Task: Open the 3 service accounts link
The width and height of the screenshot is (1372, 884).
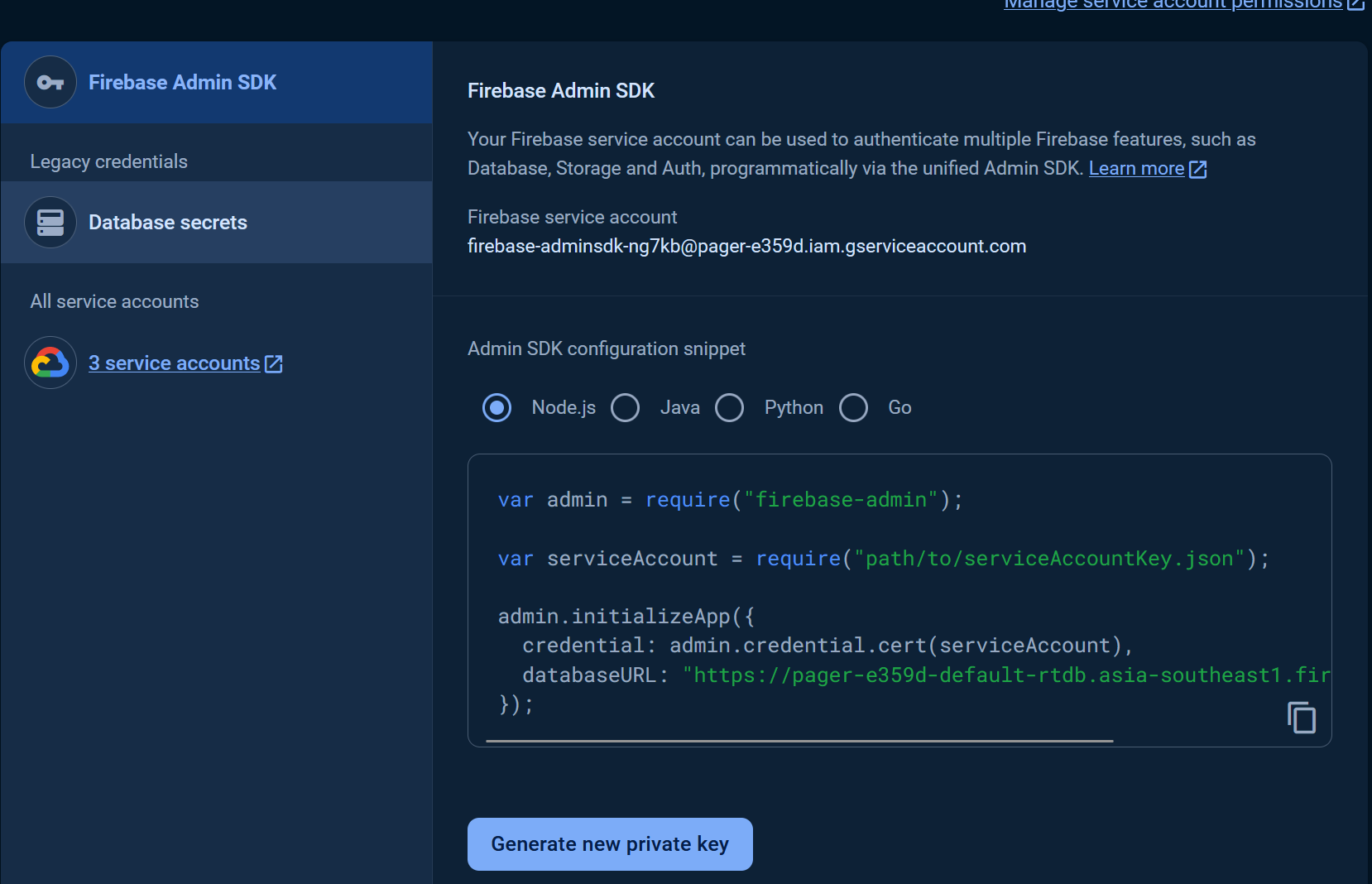Action: tap(175, 363)
